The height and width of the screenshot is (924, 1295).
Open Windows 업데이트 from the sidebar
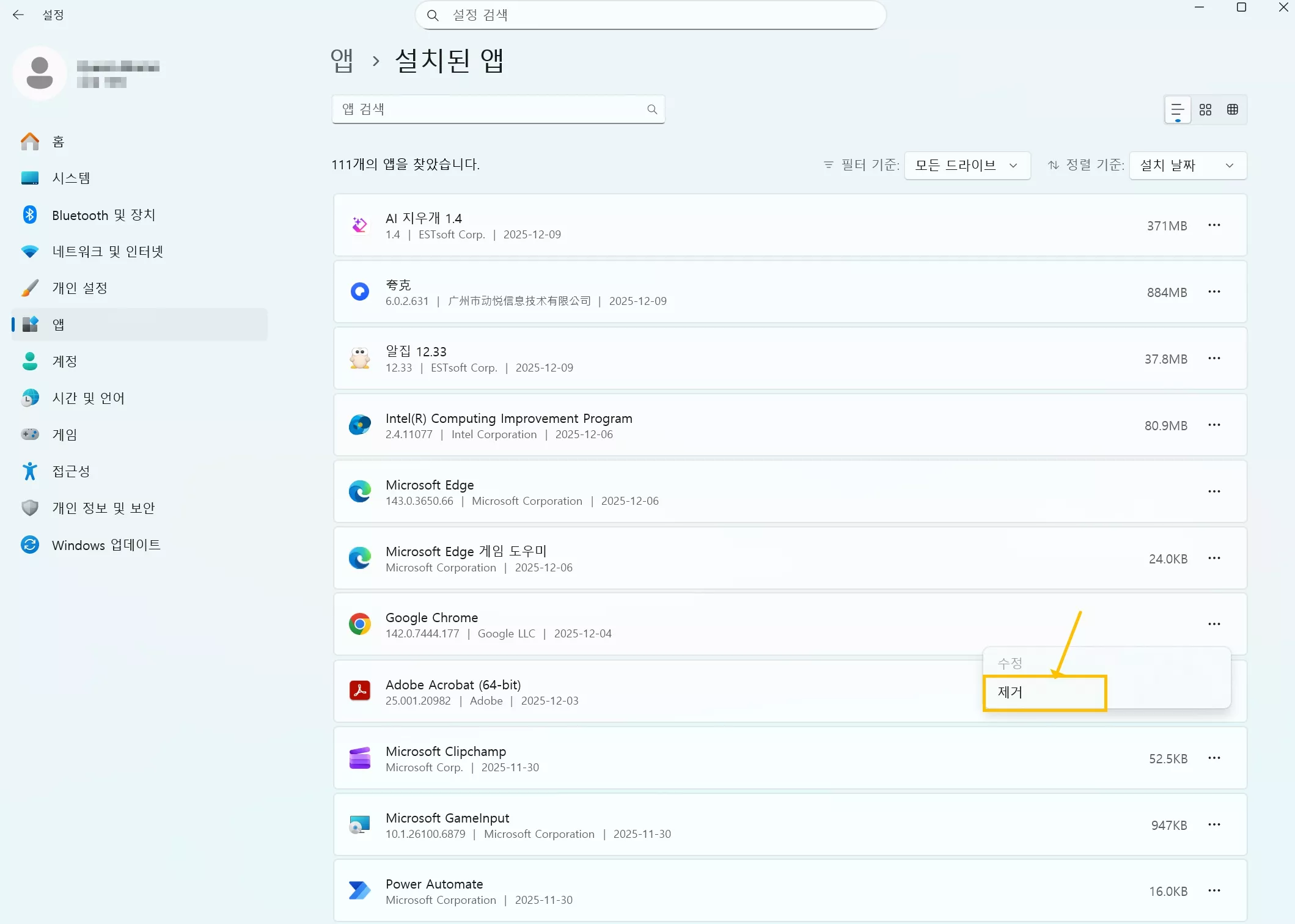coord(105,544)
